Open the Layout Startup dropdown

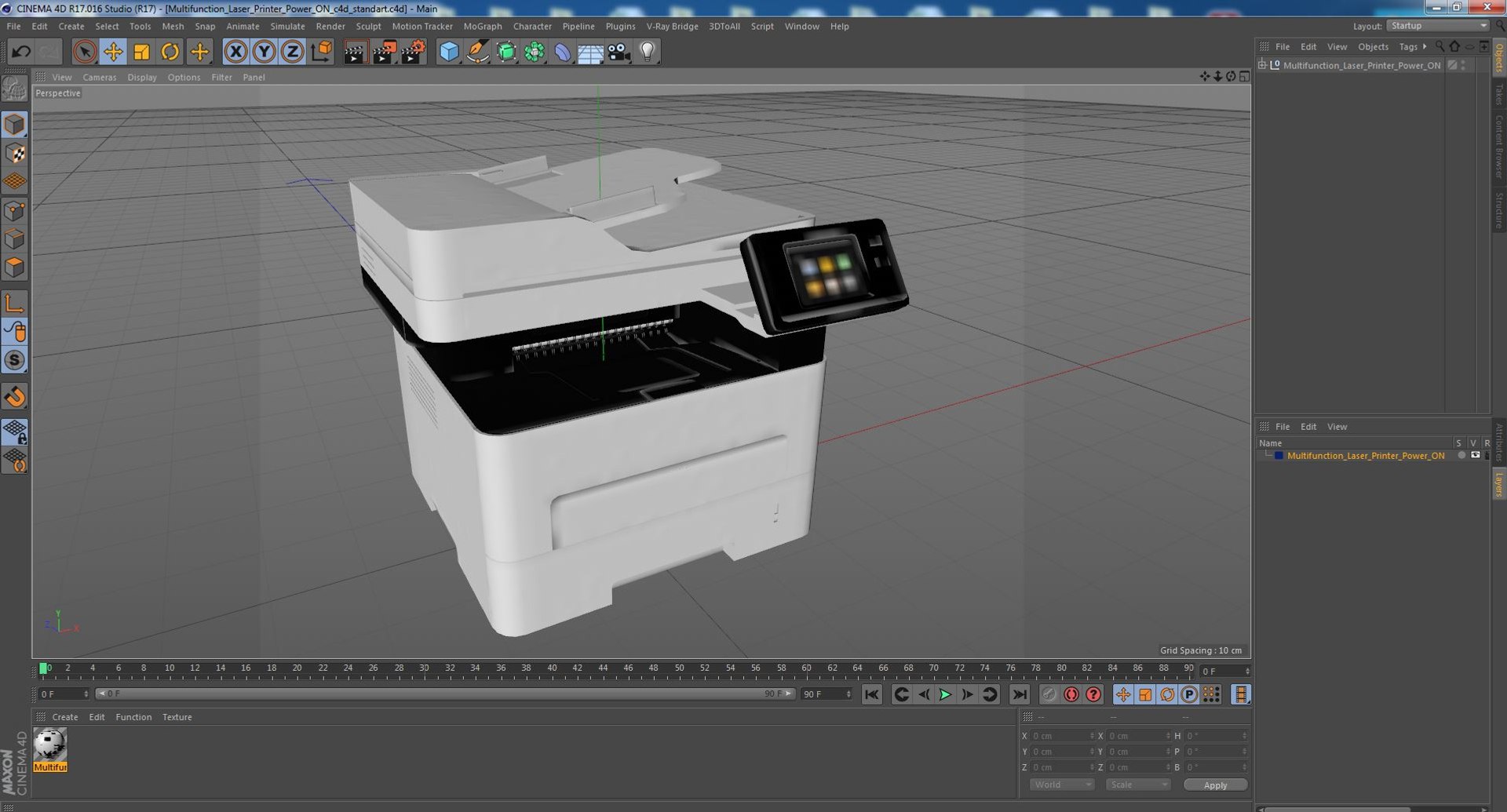pyautogui.click(x=1438, y=26)
